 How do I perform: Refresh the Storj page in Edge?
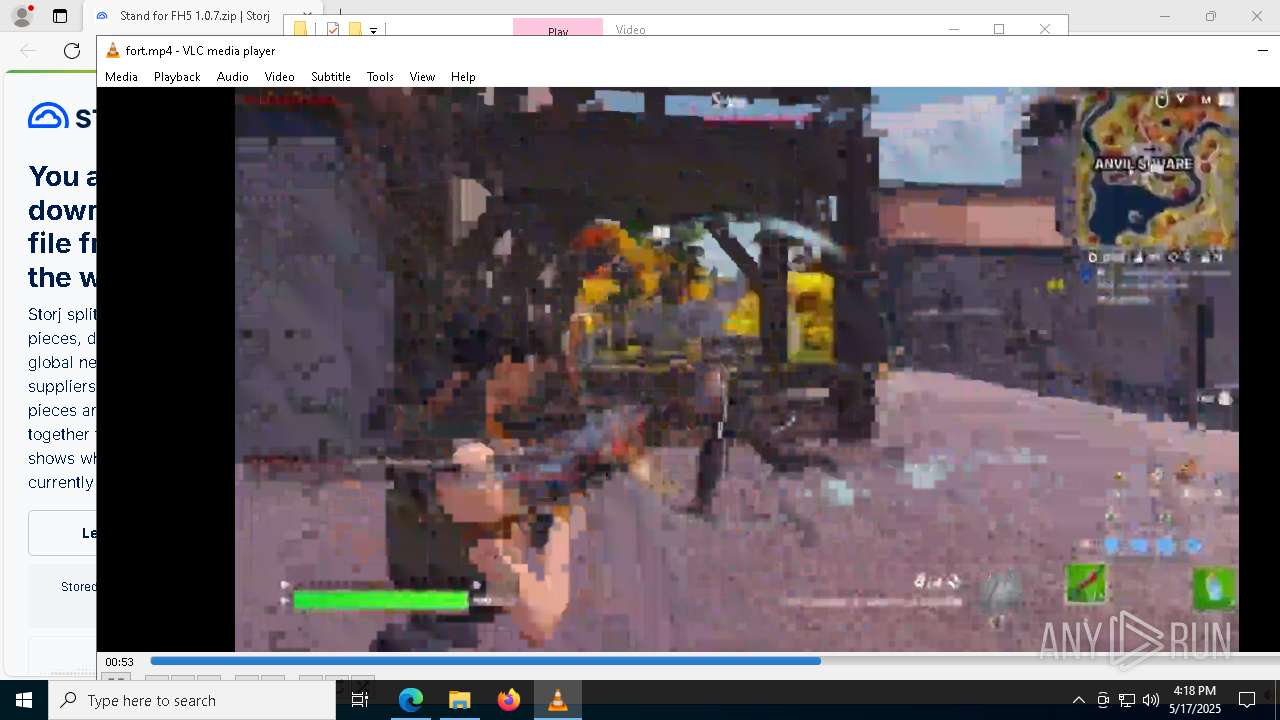[x=72, y=50]
